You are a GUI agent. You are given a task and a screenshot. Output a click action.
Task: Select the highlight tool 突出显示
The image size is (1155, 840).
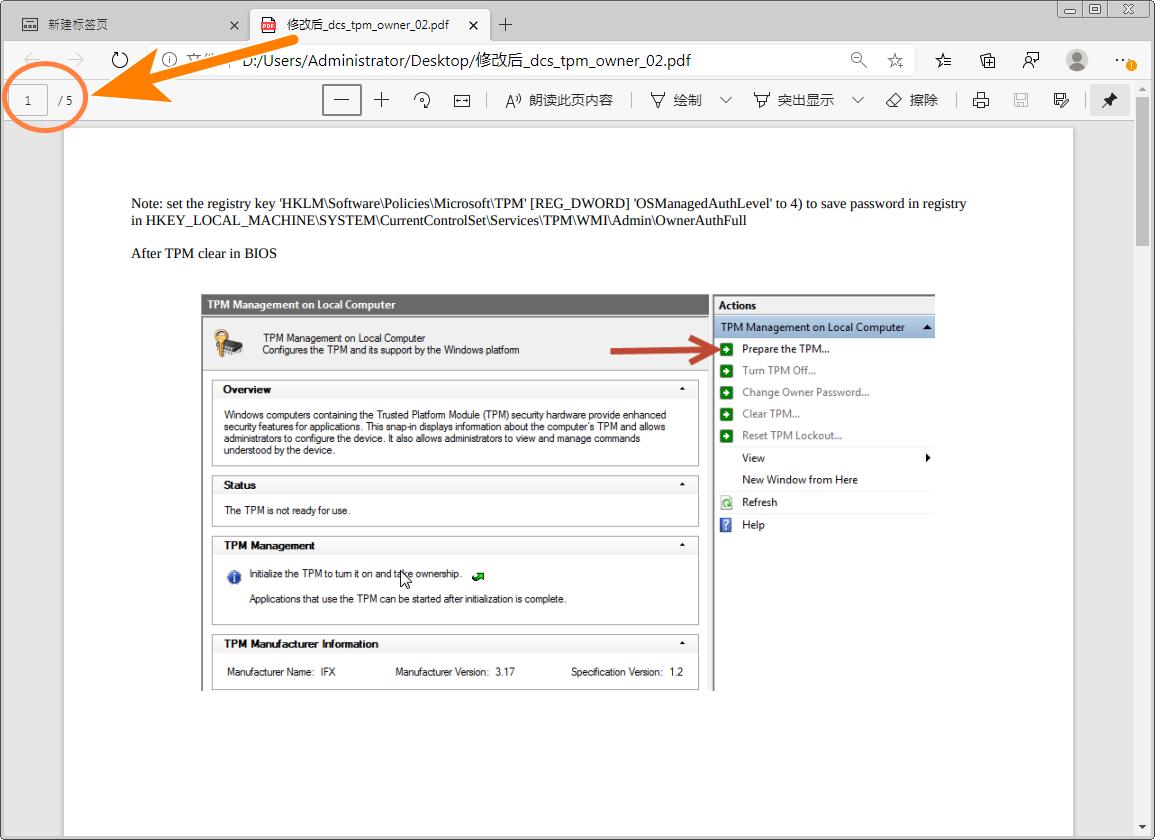coord(793,100)
